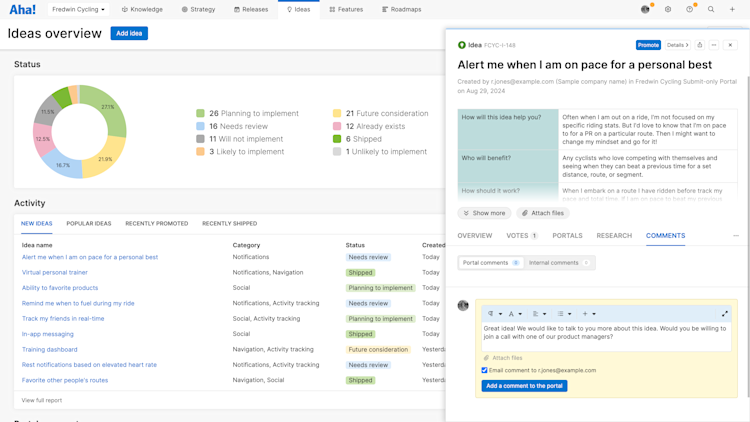750x422 pixels.
Task: Open text alignment dropdown in editor
Action: click(x=539, y=314)
